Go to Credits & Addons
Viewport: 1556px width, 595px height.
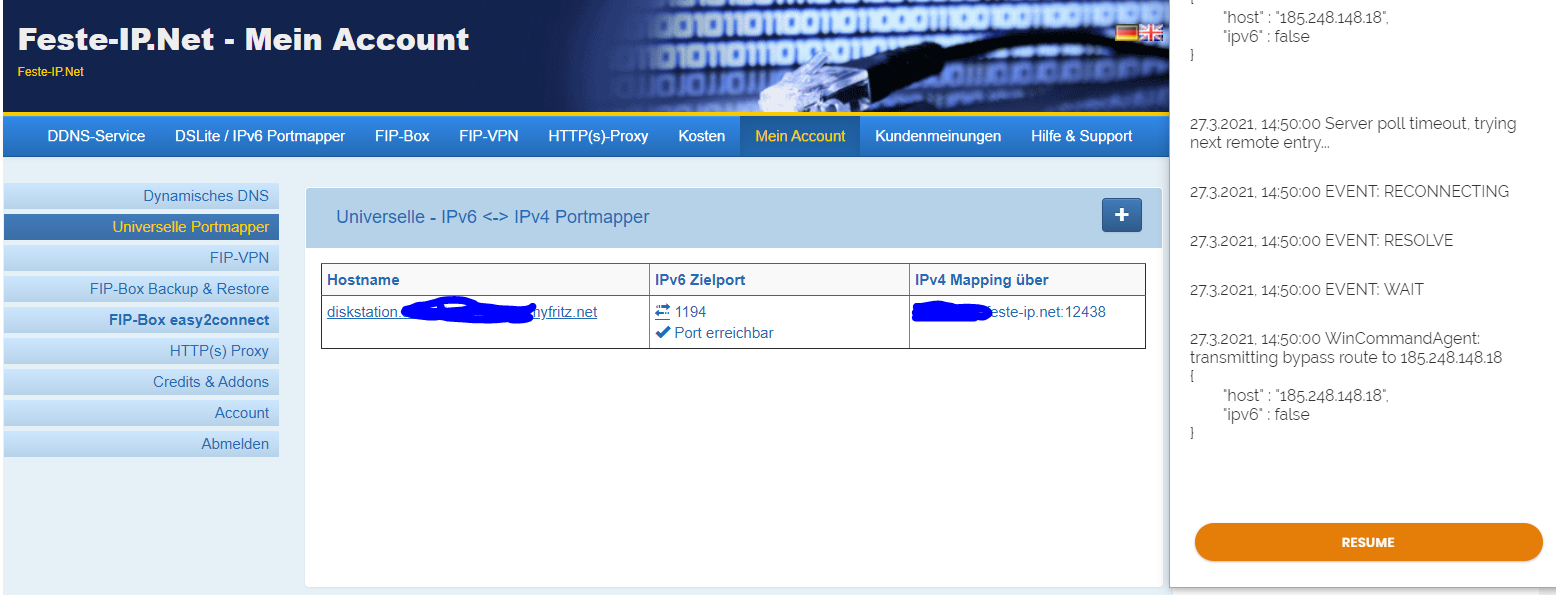click(210, 382)
